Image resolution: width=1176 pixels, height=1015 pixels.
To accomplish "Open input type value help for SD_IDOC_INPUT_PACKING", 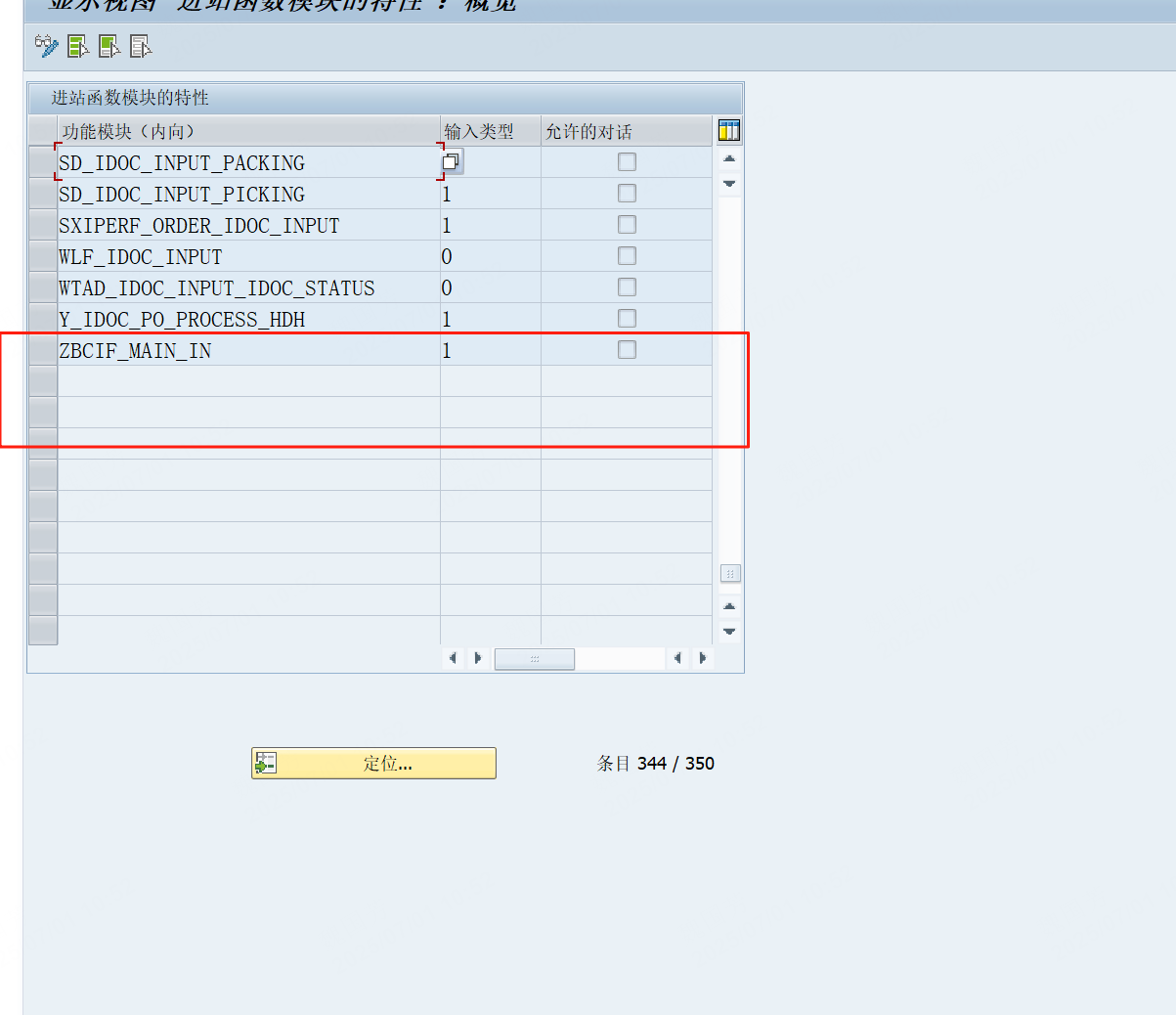I will tap(451, 160).
